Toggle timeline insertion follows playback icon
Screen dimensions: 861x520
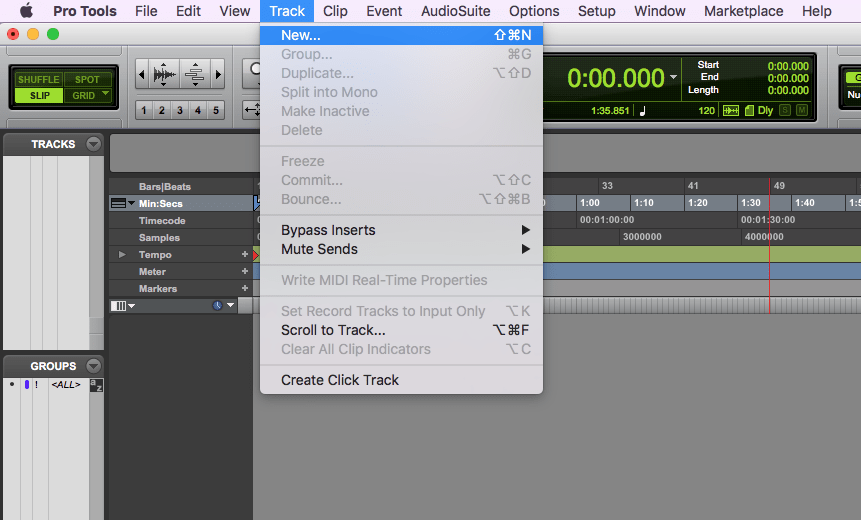pyautogui.click(x=731, y=110)
